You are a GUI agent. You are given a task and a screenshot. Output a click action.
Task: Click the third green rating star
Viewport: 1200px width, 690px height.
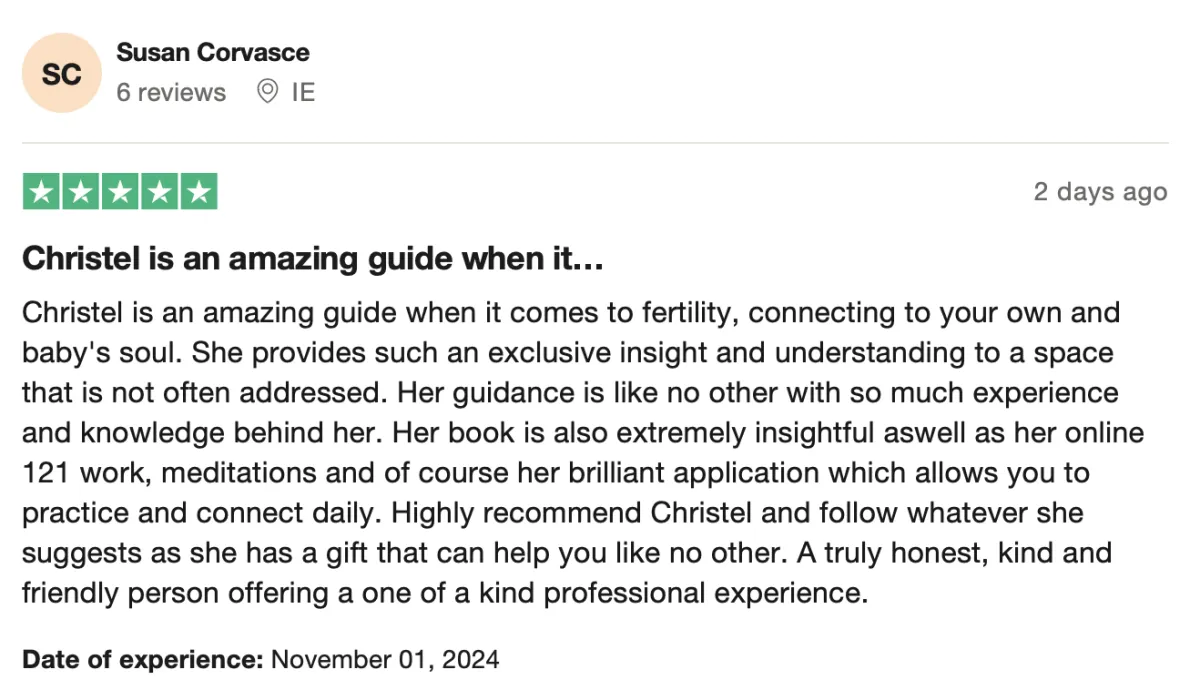pos(120,192)
